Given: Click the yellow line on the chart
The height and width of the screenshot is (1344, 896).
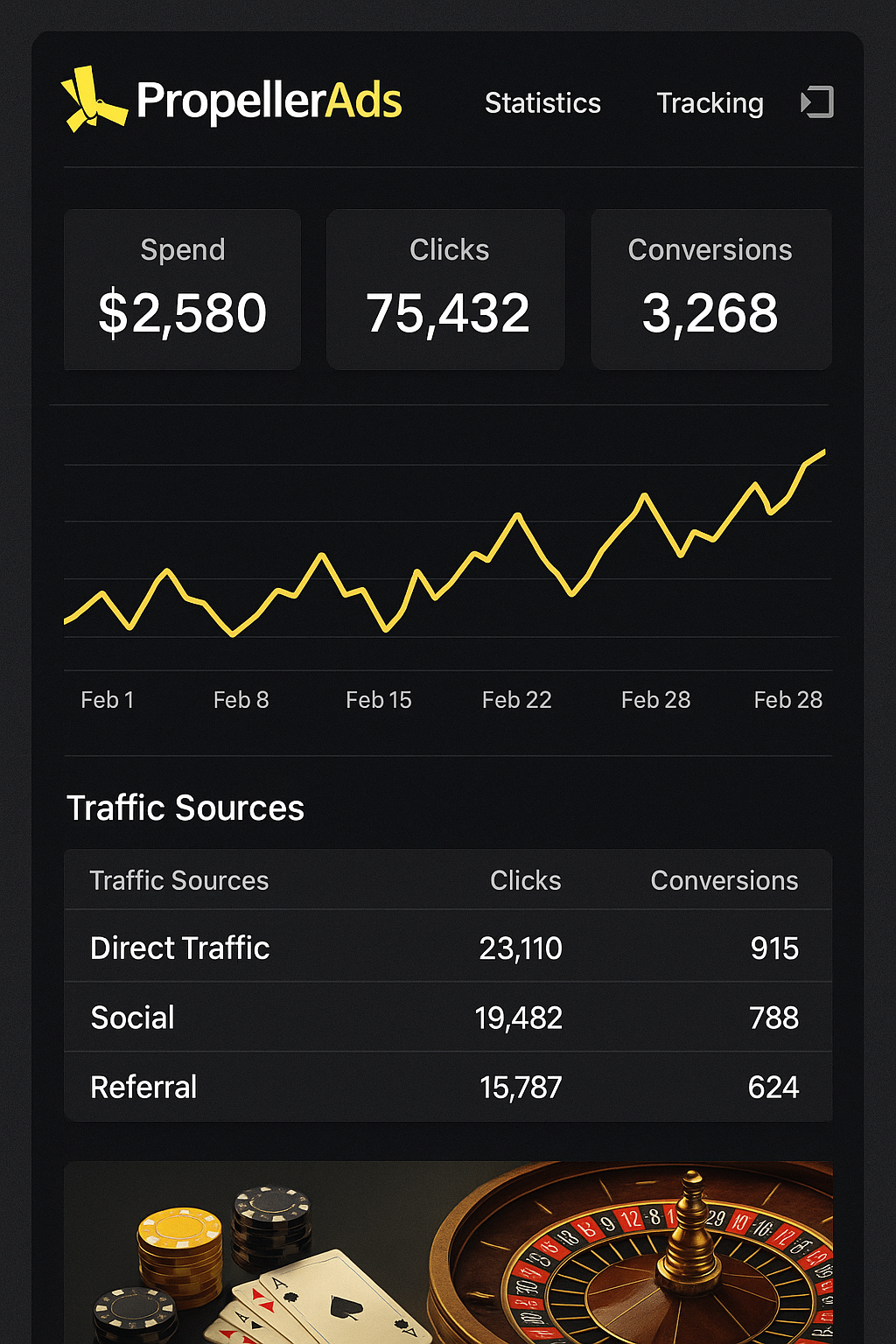Looking at the screenshot, I should point(518,517).
